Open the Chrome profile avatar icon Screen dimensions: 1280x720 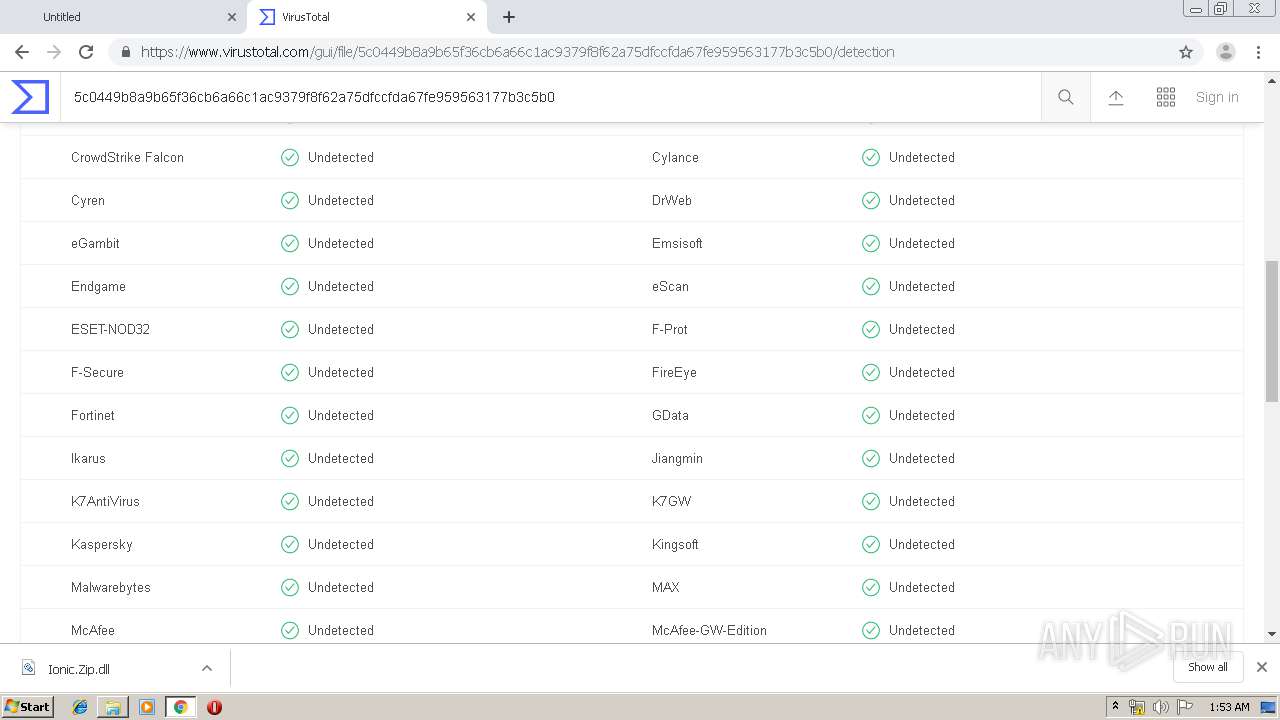pos(1226,52)
